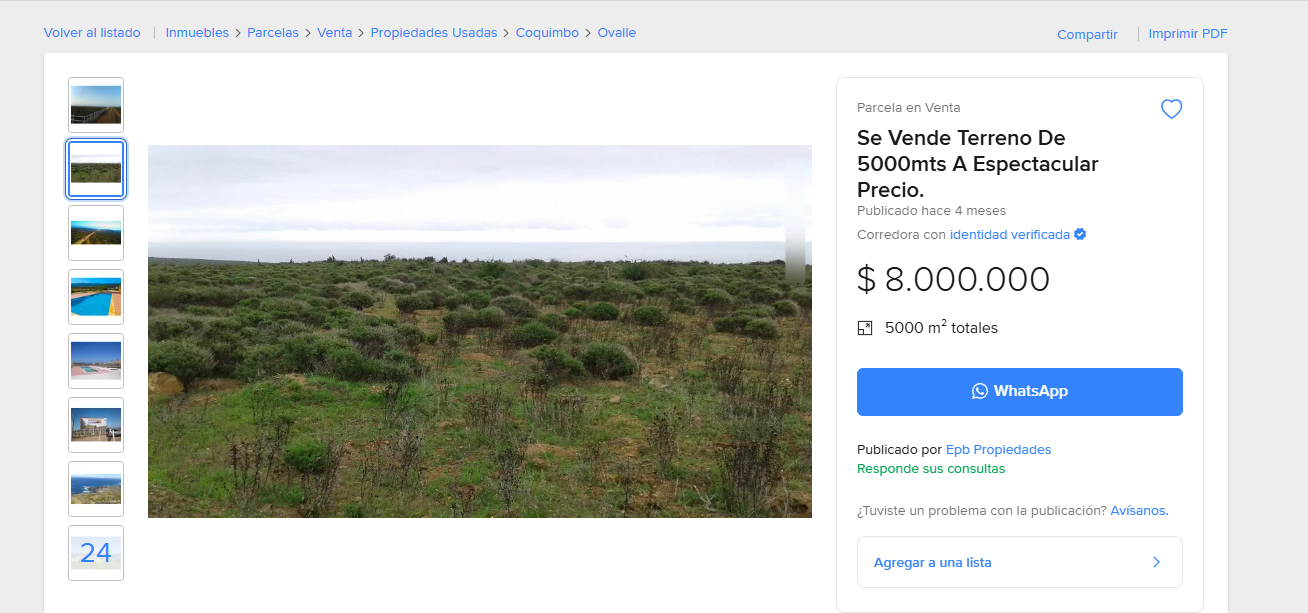View the fifth thumbnail with coastal pool
This screenshot has width=1308, height=613.
click(x=96, y=361)
